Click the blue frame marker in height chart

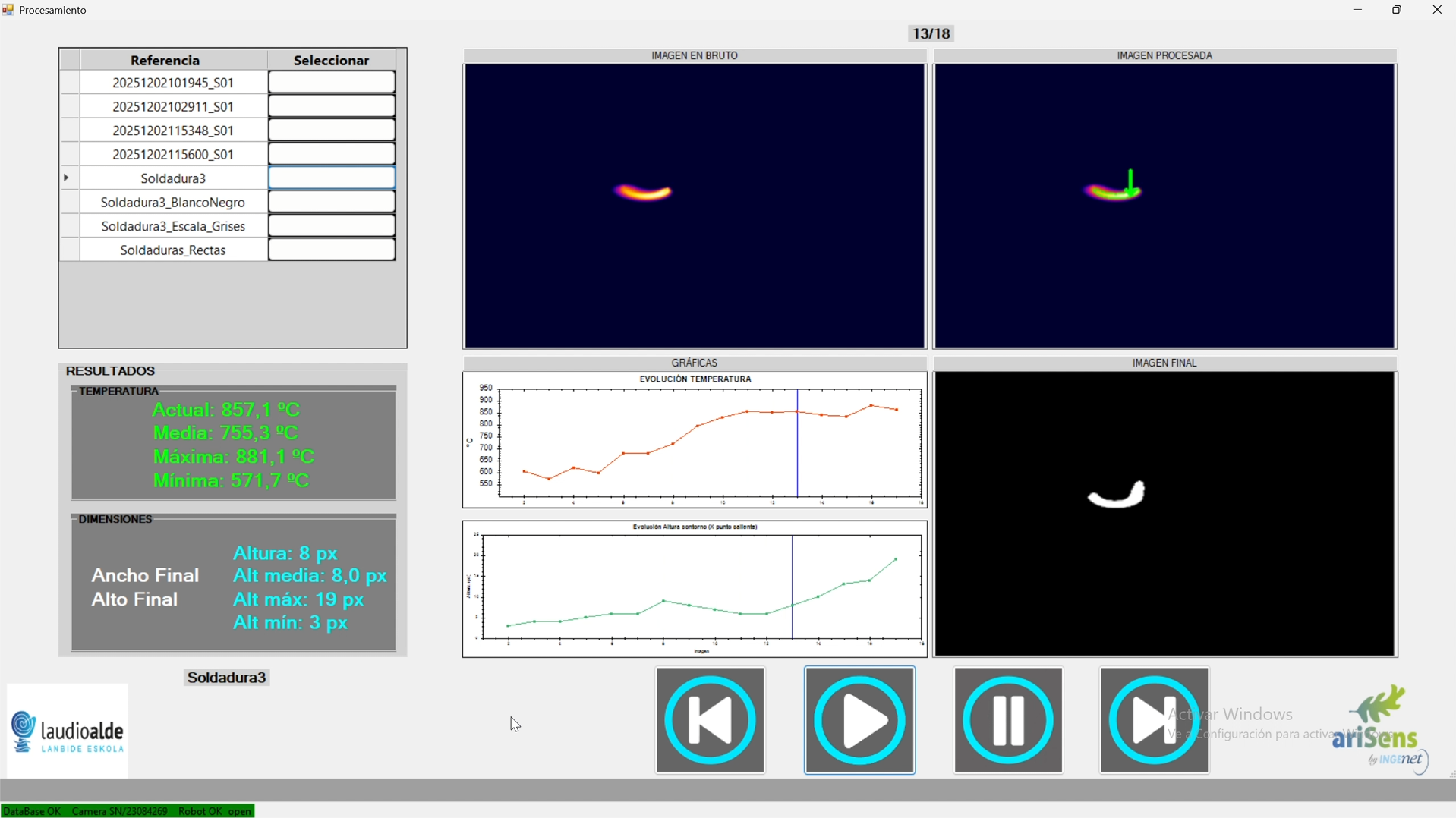pos(792,588)
